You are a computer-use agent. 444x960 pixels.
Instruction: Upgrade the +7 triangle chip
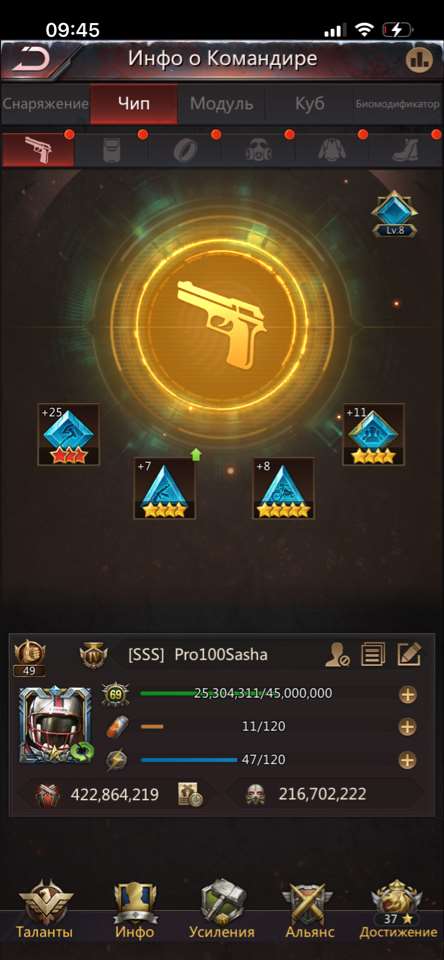tap(164, 488)
